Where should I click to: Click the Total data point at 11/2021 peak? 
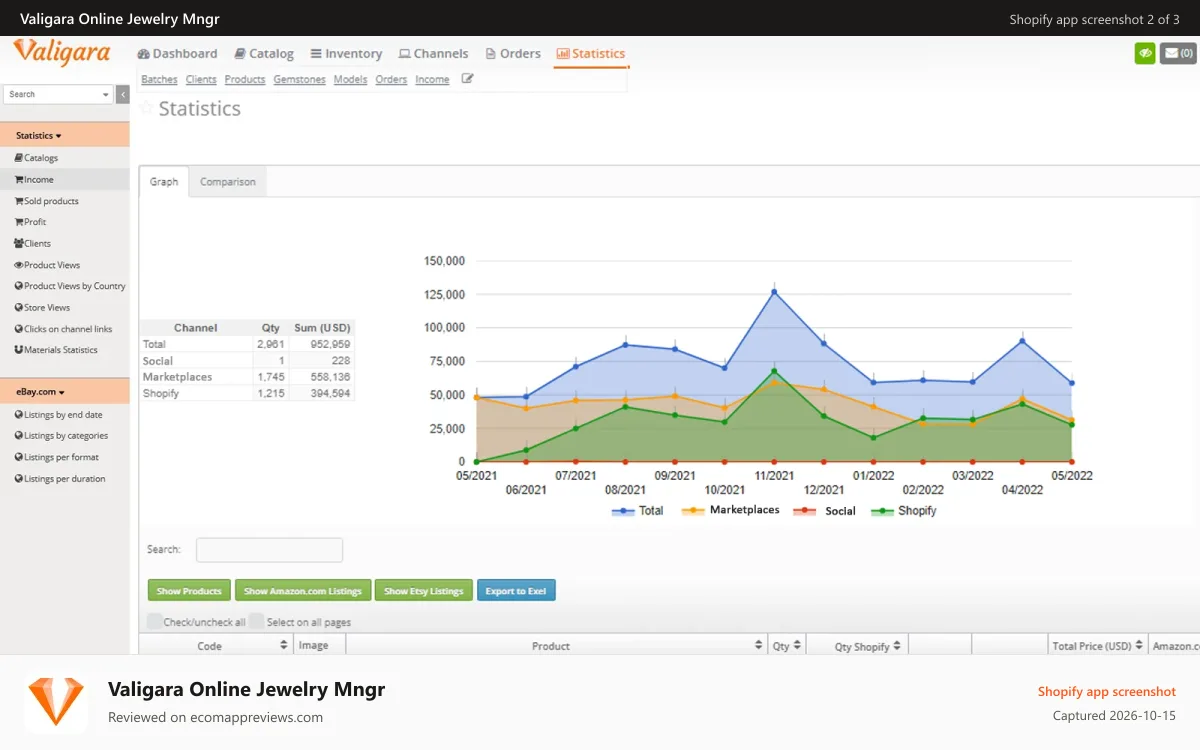point(774,292)
